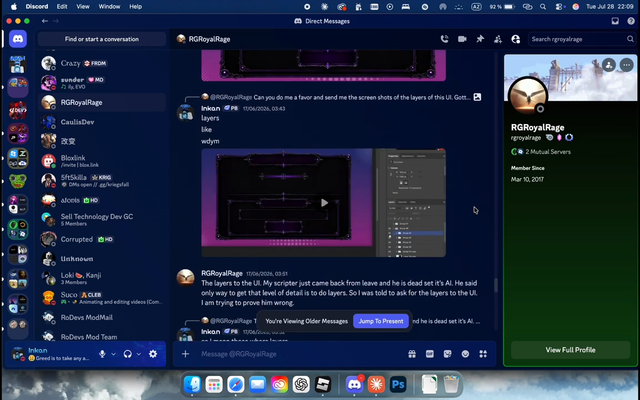The height and width of the screenshot is (400, 640).
Task: Open pinned messages icon
Action: pyautogui.click(x=480, y=39)
